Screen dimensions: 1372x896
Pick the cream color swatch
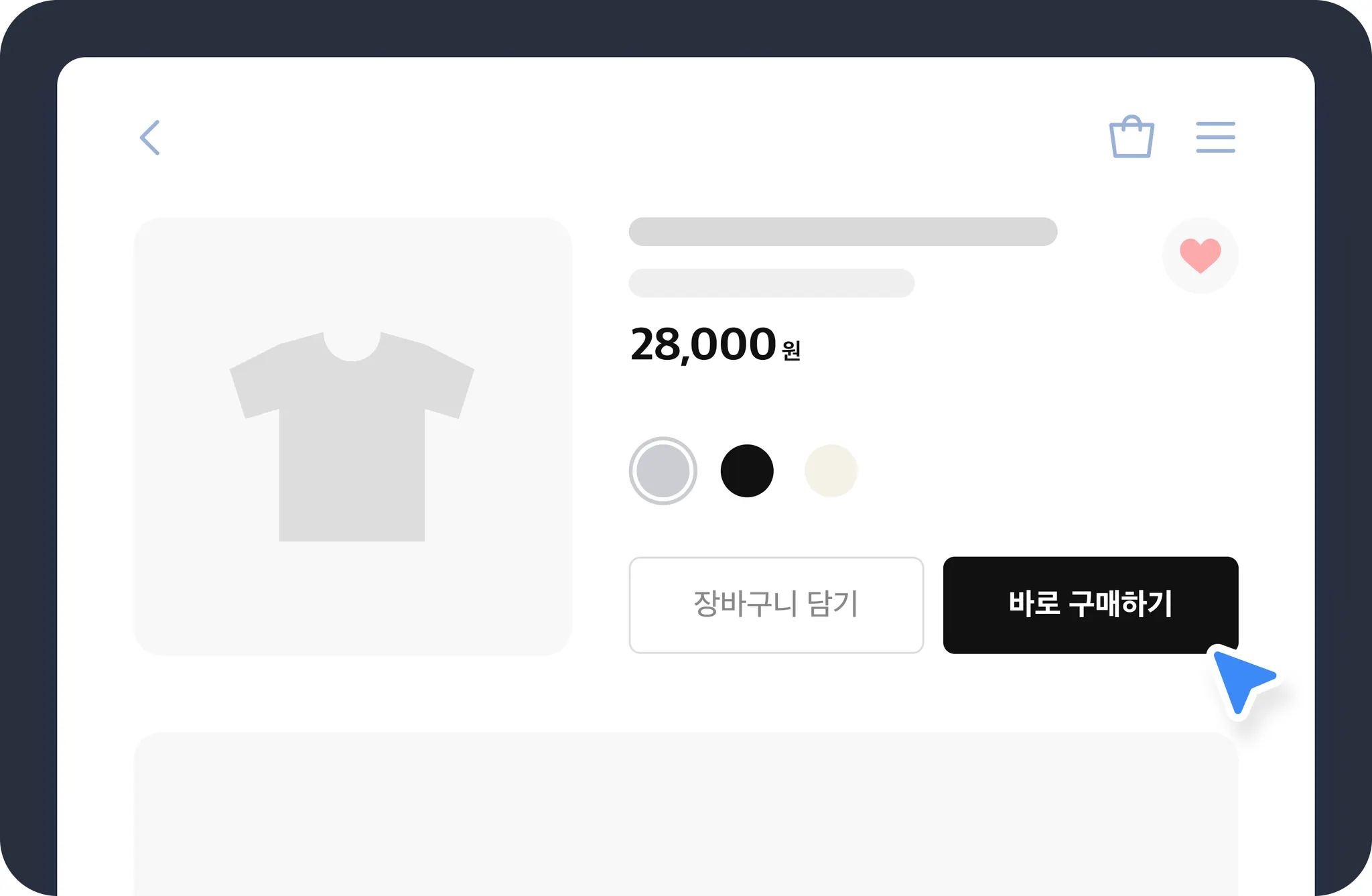tap(831, 471)
